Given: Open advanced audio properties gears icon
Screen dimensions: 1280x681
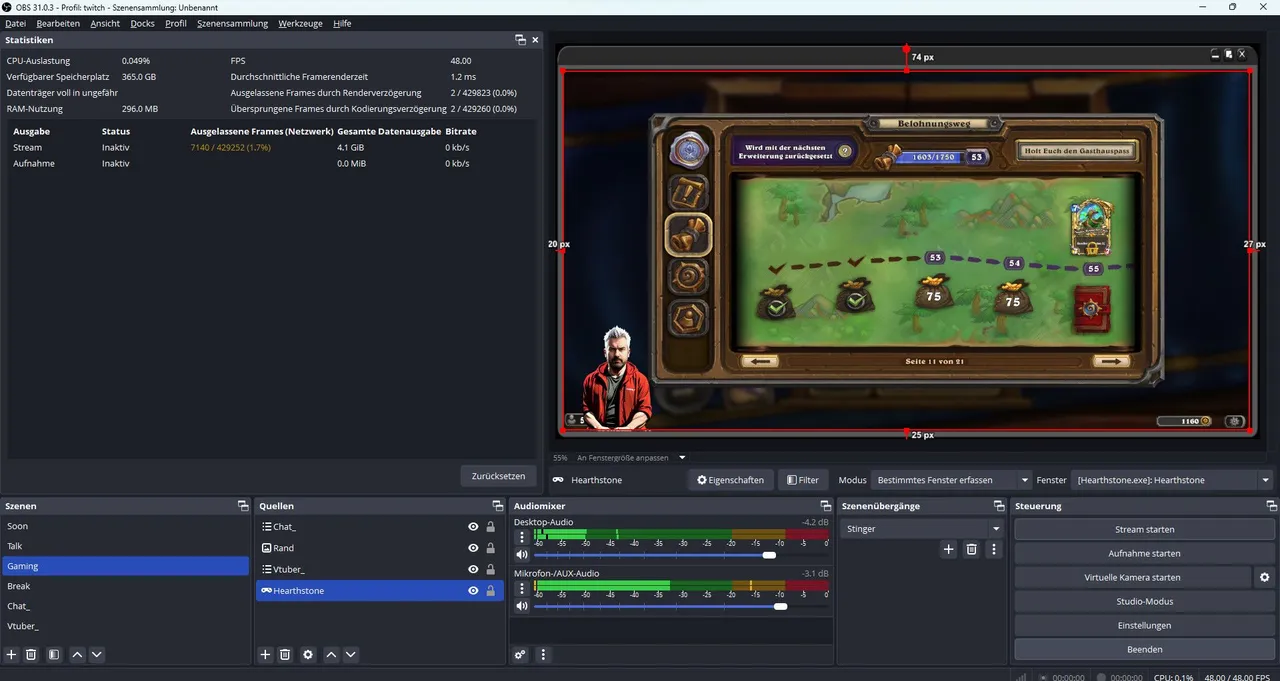Looking at the screenshot, I should (521, 654).
